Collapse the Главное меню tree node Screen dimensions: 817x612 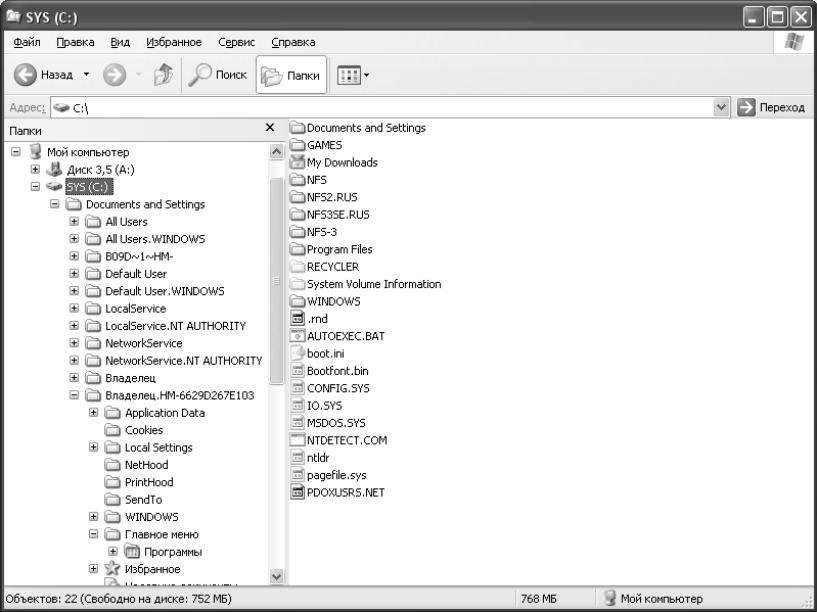coord(93,534)
